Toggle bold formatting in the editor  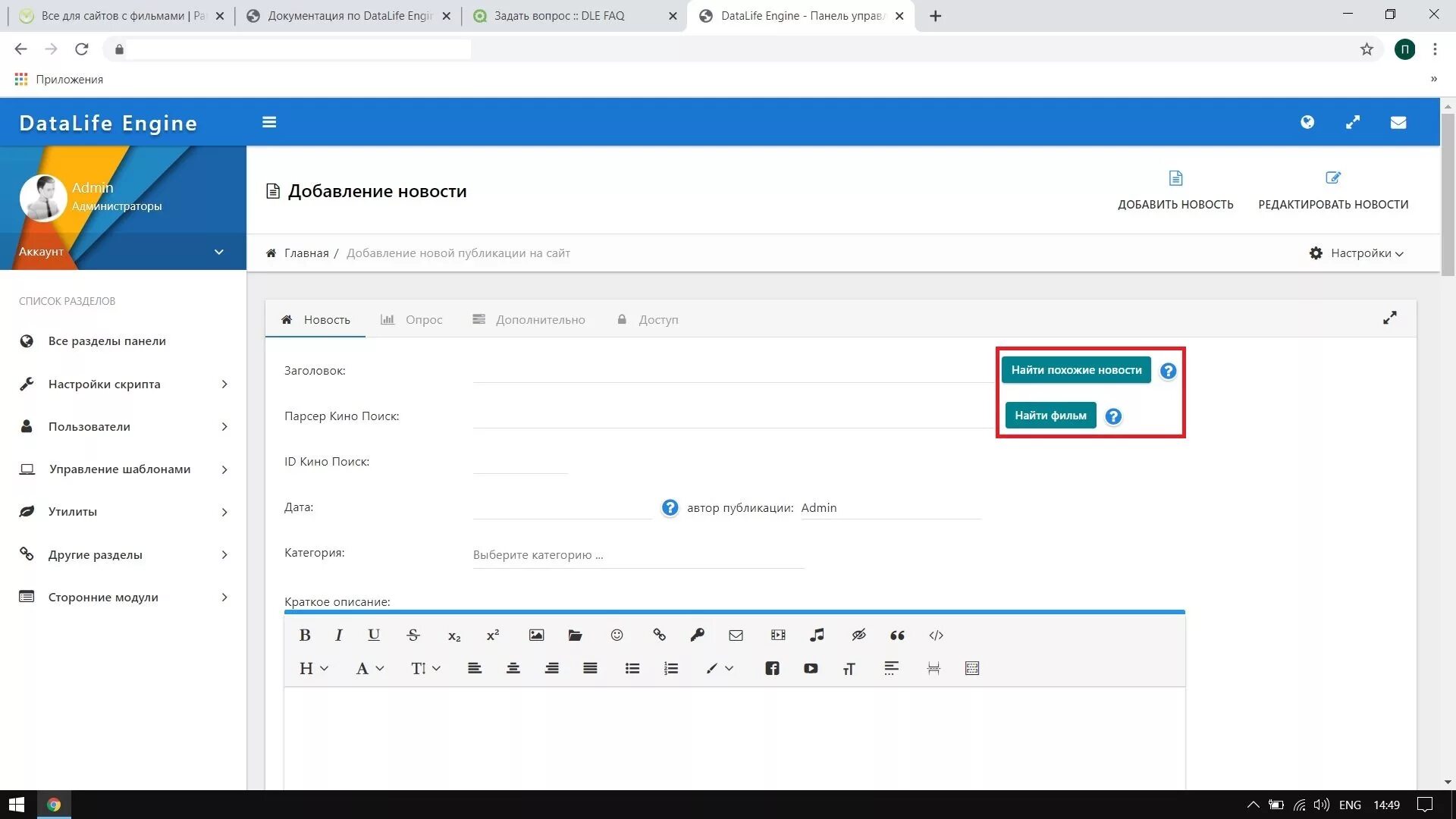tap(305, 635)
